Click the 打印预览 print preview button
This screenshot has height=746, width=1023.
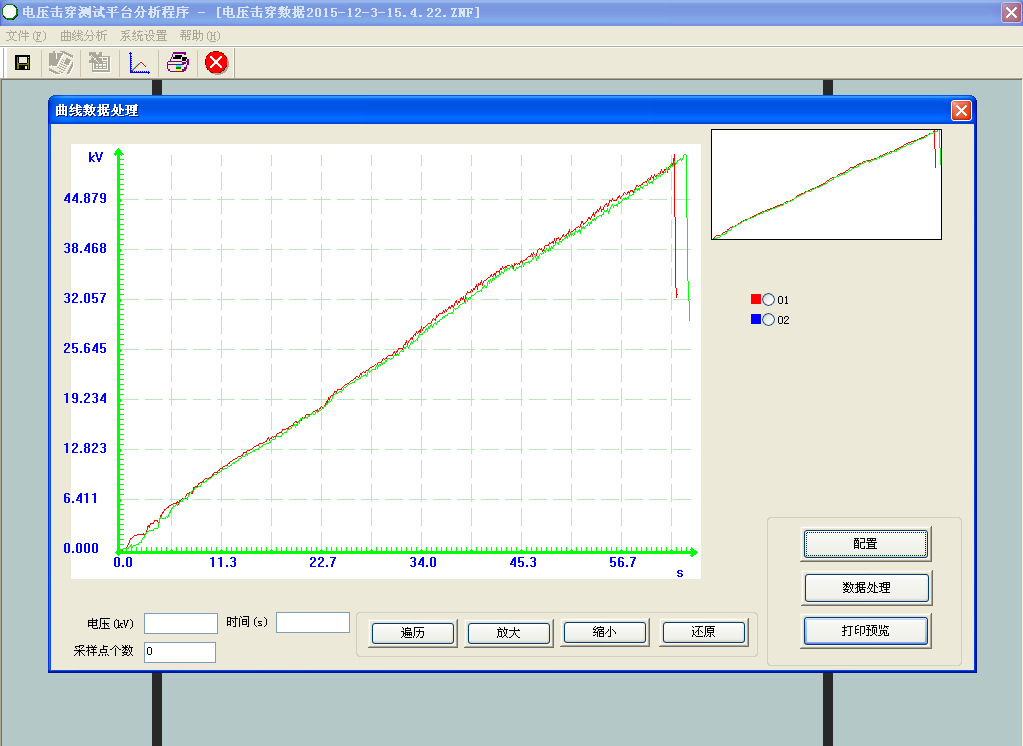click(x=865, y=630)
